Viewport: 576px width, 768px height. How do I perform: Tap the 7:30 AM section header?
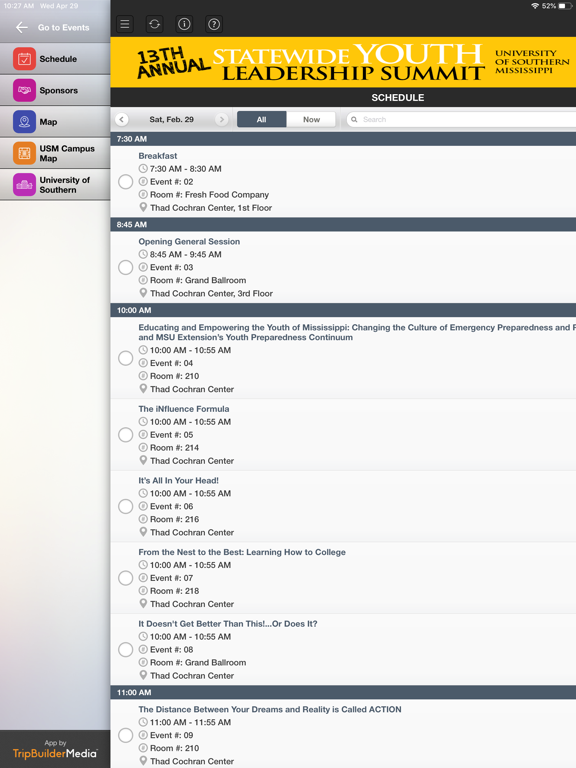point(343,139)
